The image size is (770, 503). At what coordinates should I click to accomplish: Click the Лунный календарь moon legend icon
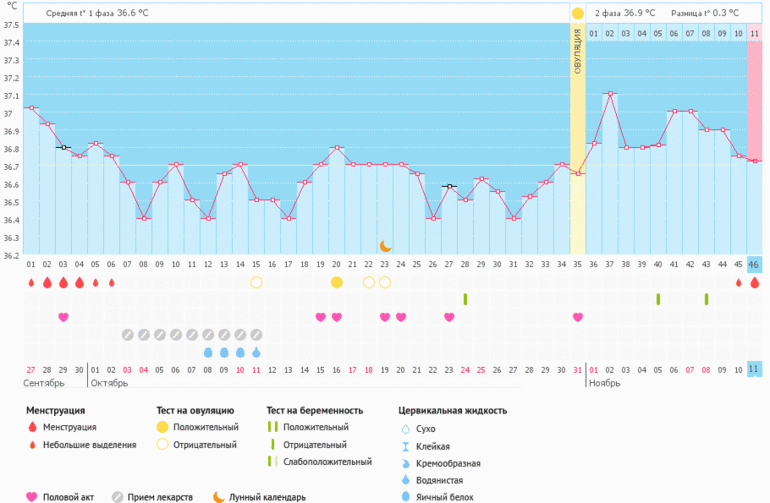point(219,497)
